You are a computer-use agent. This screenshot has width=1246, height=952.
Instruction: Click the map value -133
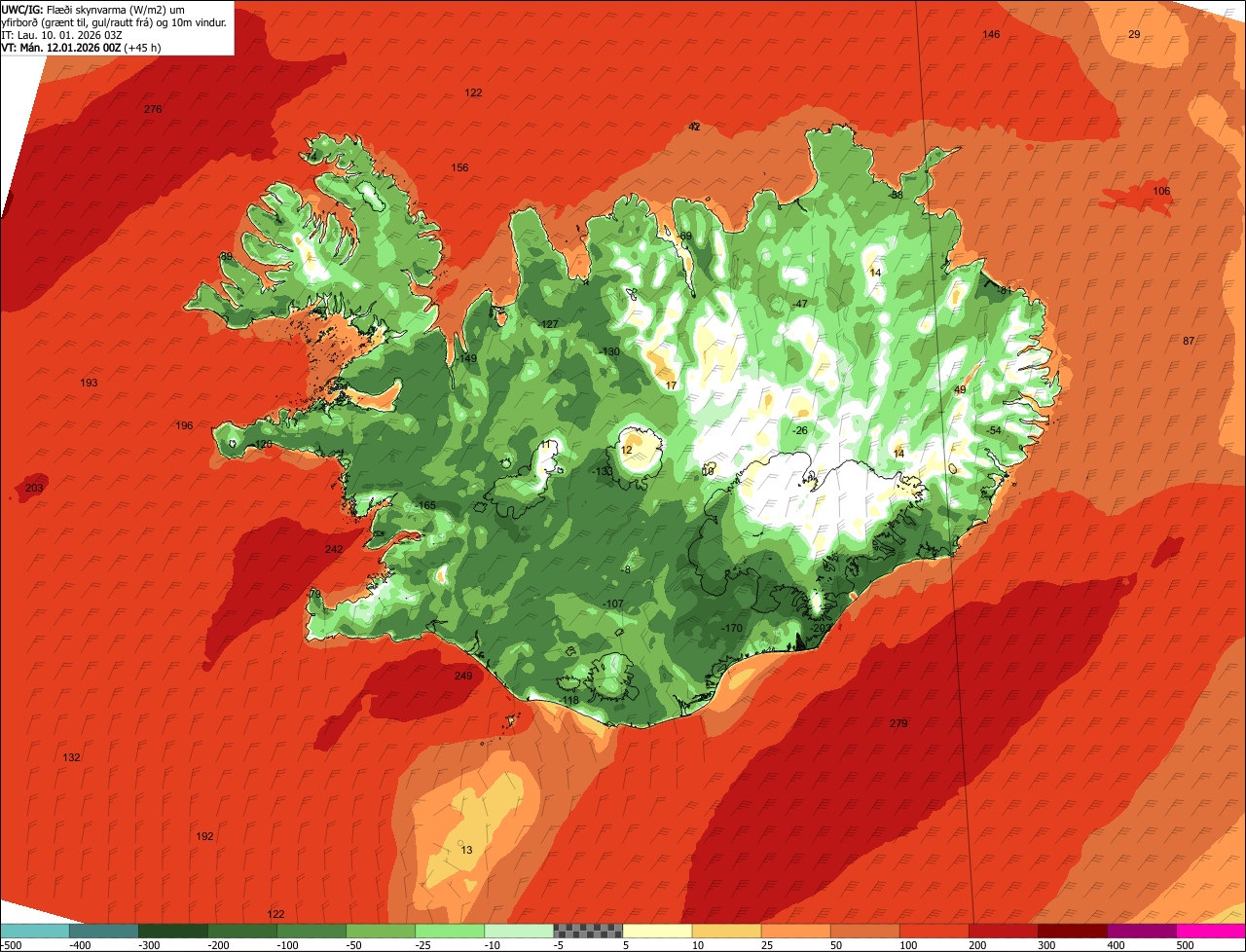(x=603, y=471)
